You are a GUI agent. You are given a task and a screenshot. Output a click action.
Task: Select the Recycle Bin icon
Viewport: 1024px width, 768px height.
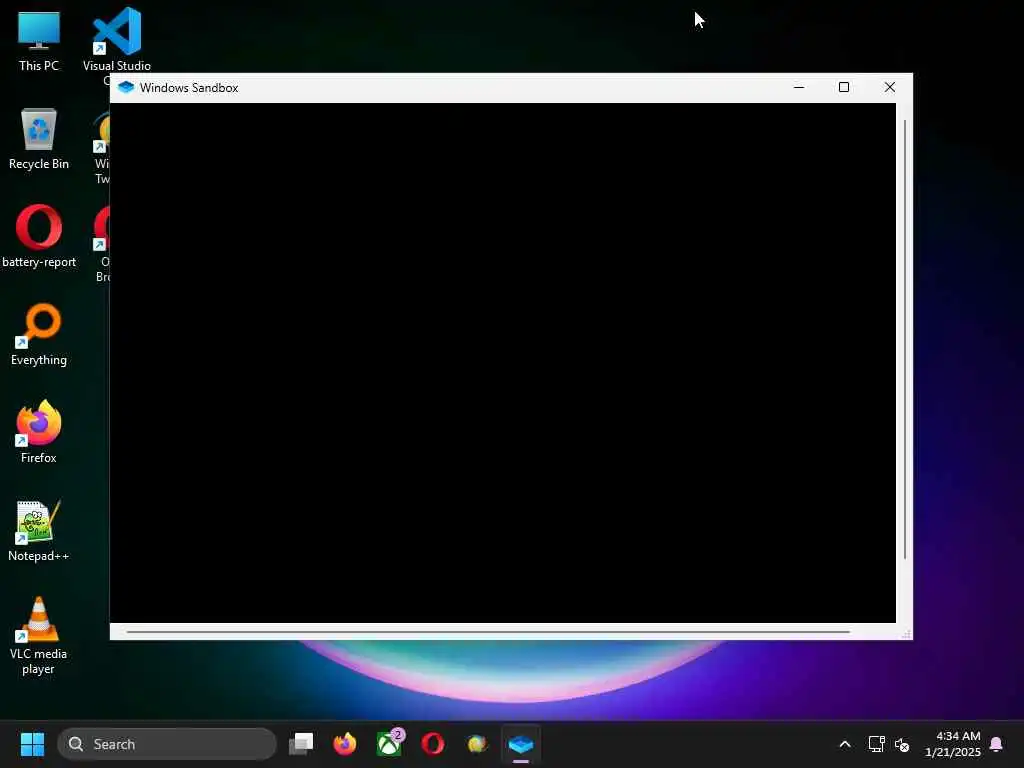pos(39,138)
